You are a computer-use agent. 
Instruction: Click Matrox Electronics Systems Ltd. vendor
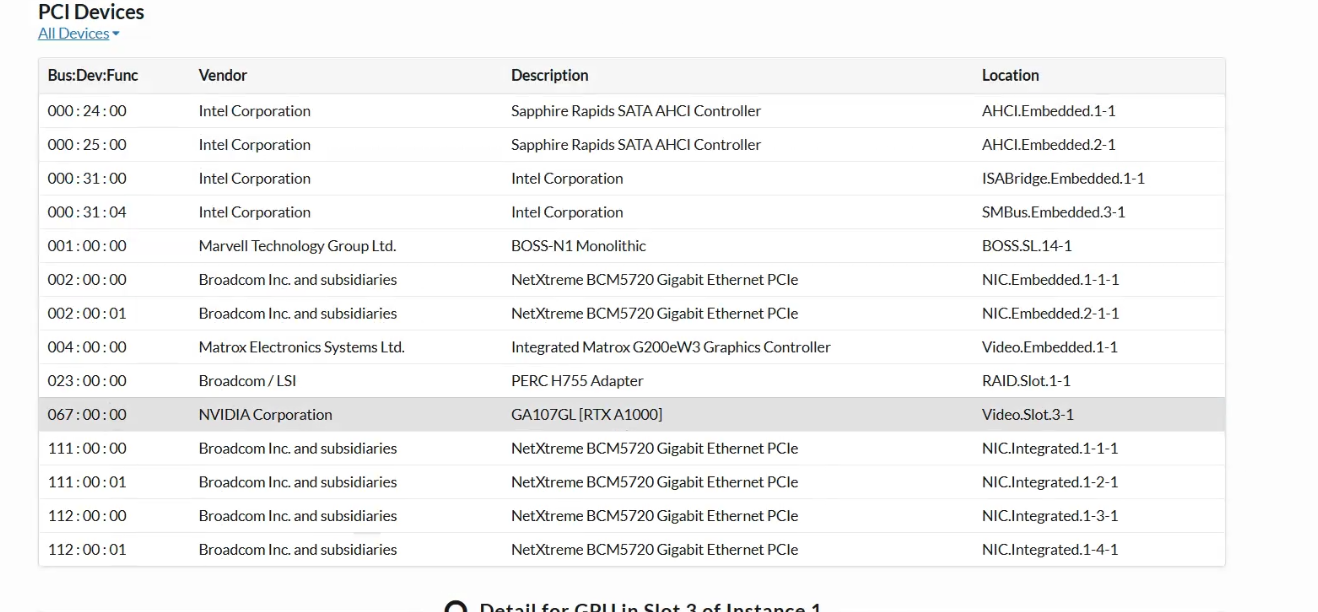[301, 348]
